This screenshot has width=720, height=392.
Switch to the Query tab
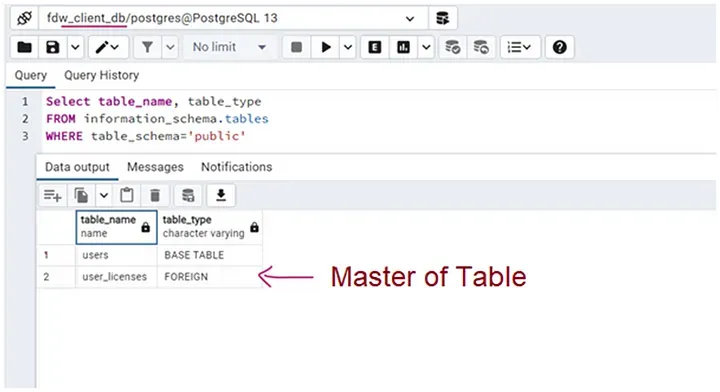click(31, 75)
